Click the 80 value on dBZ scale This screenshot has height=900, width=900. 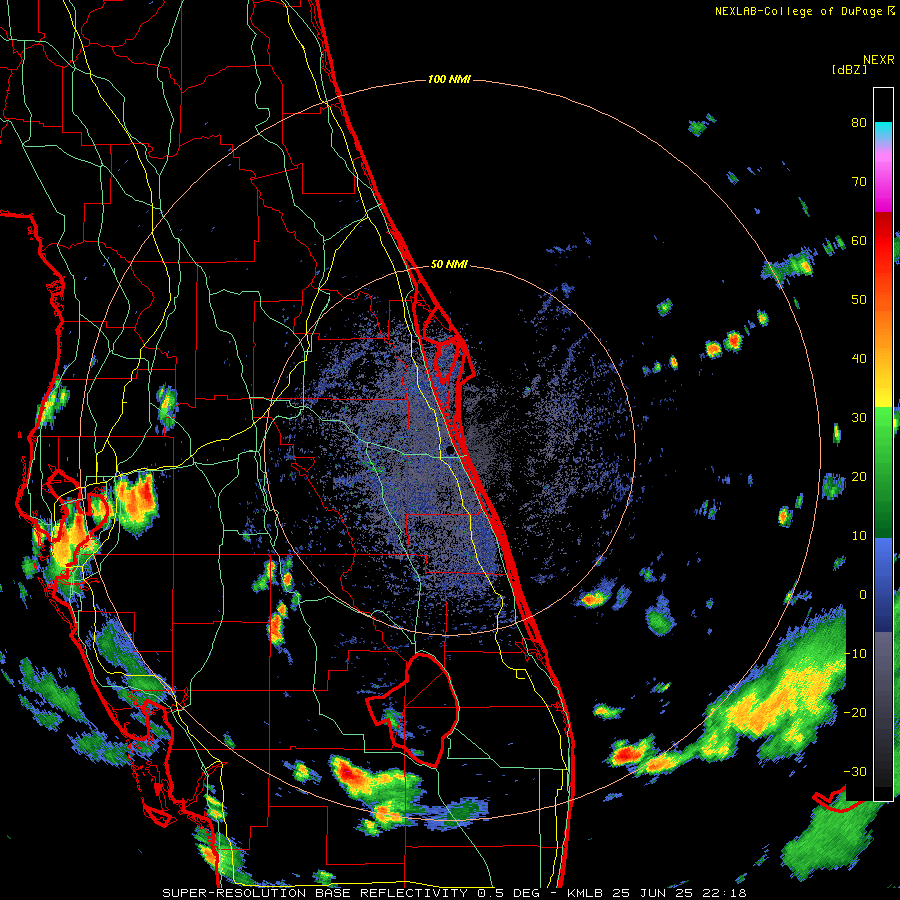point(859,123)
